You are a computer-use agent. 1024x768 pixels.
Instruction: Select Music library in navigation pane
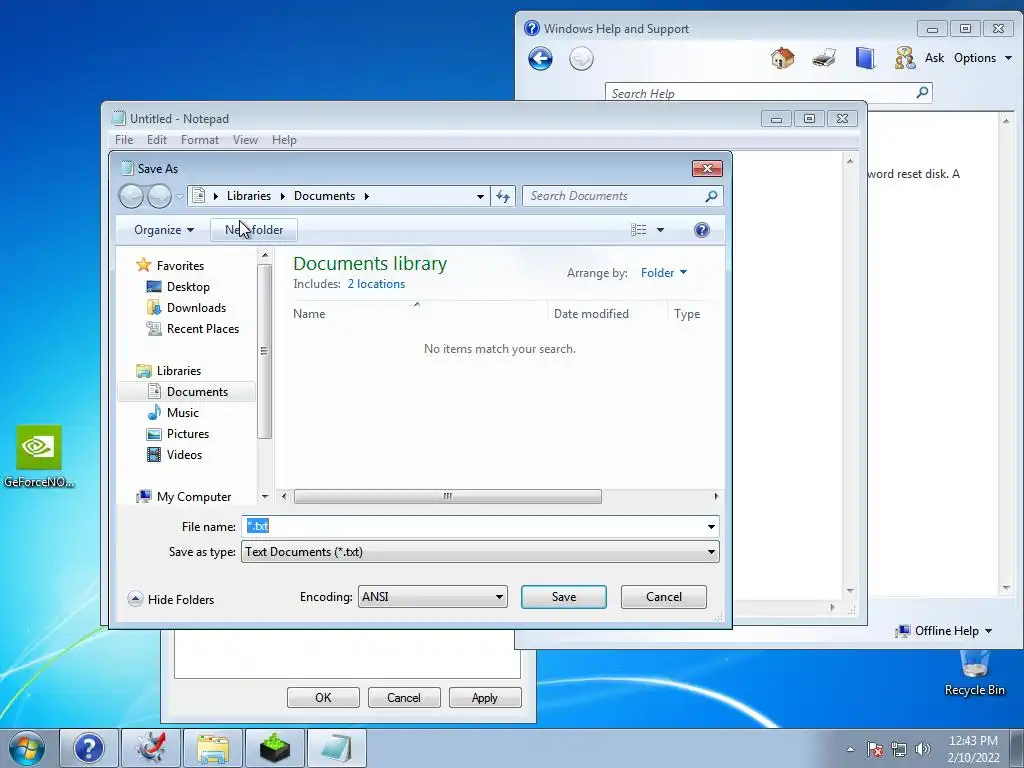[x=182, y=413]
